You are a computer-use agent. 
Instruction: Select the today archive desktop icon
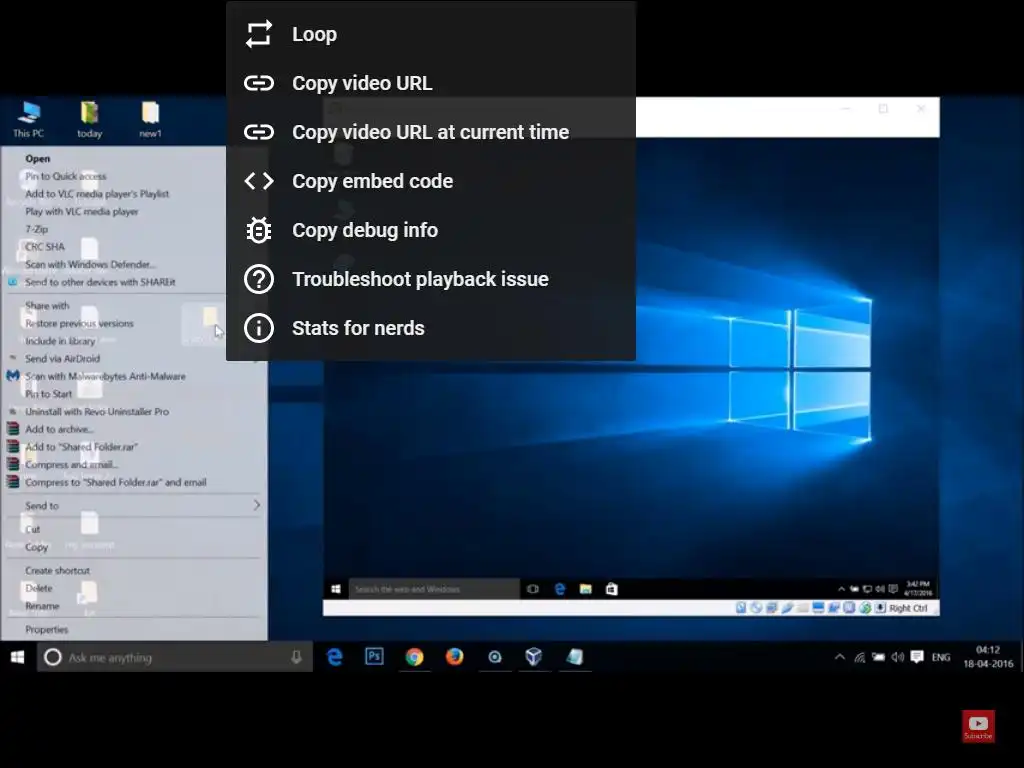coord(89,120)
